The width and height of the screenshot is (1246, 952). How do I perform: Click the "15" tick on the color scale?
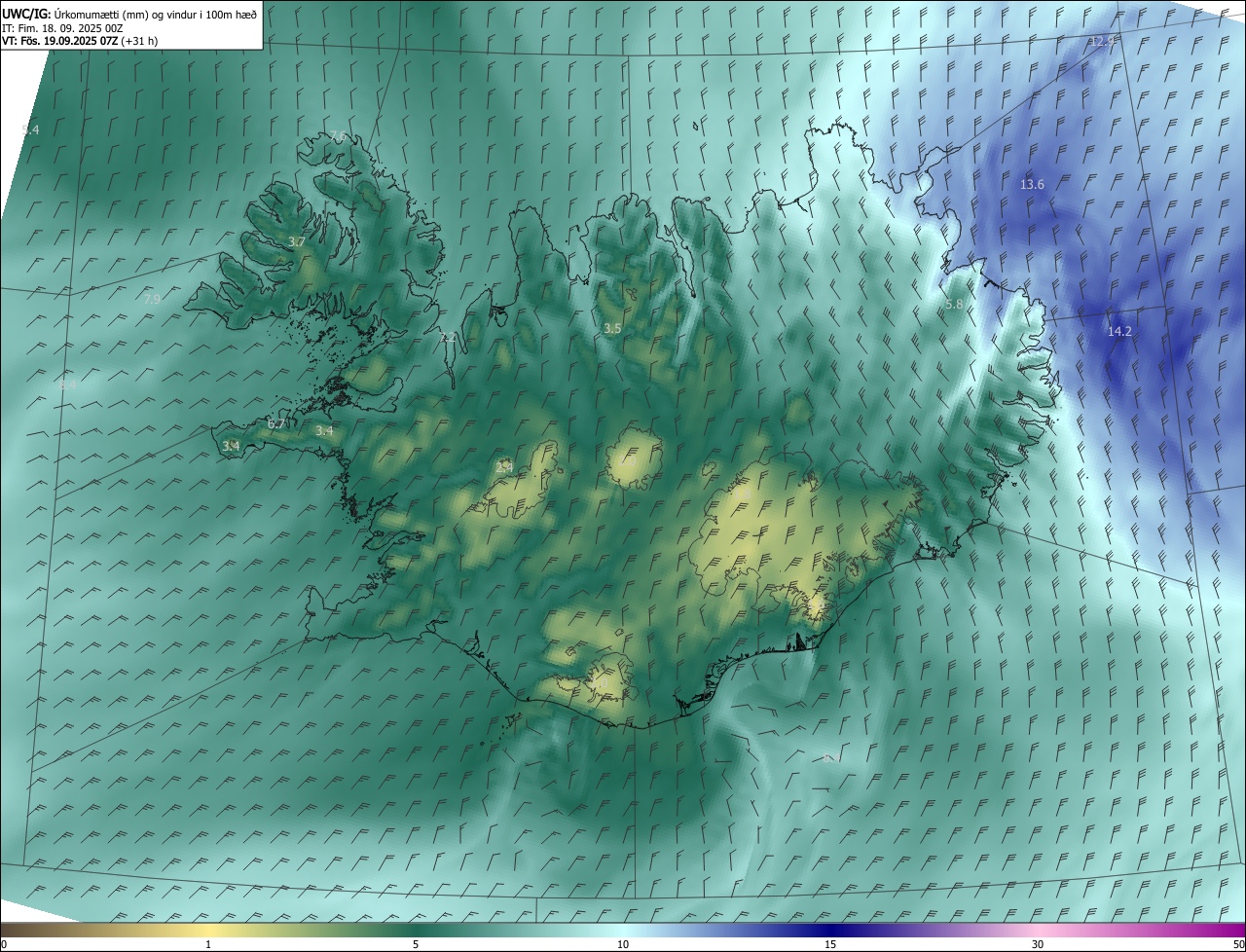(x=830, y=944)
